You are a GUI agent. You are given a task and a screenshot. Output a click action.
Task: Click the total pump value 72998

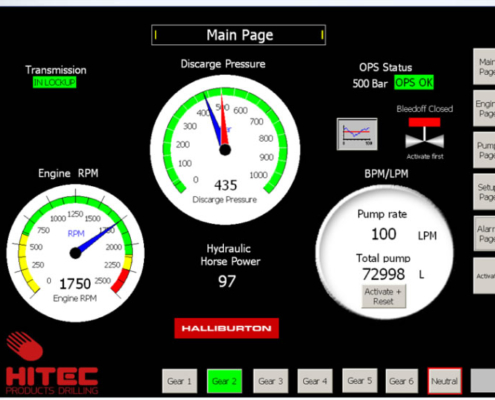tap(383, 274)
